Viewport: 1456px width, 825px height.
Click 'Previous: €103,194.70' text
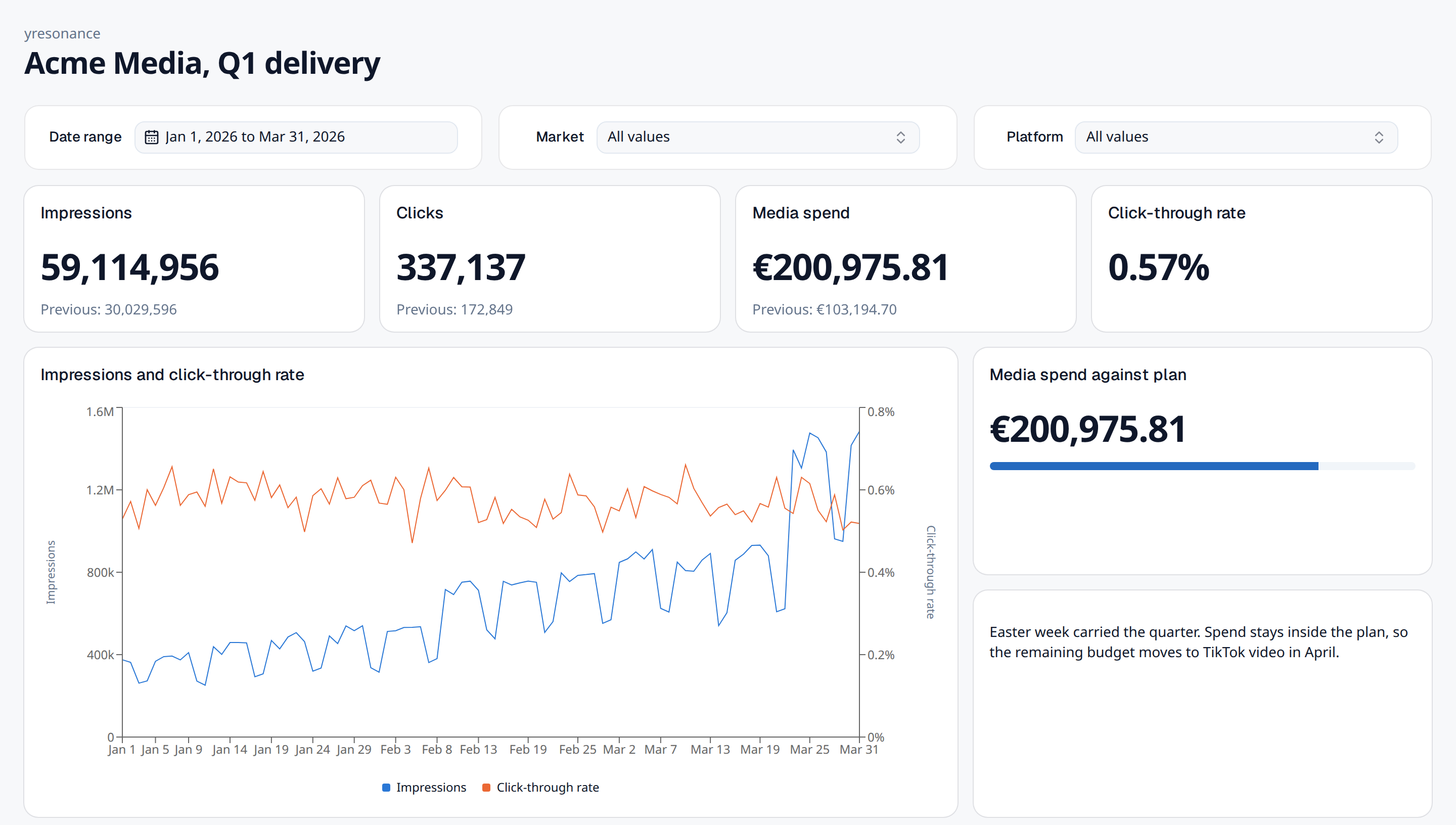tap(825, 309)
